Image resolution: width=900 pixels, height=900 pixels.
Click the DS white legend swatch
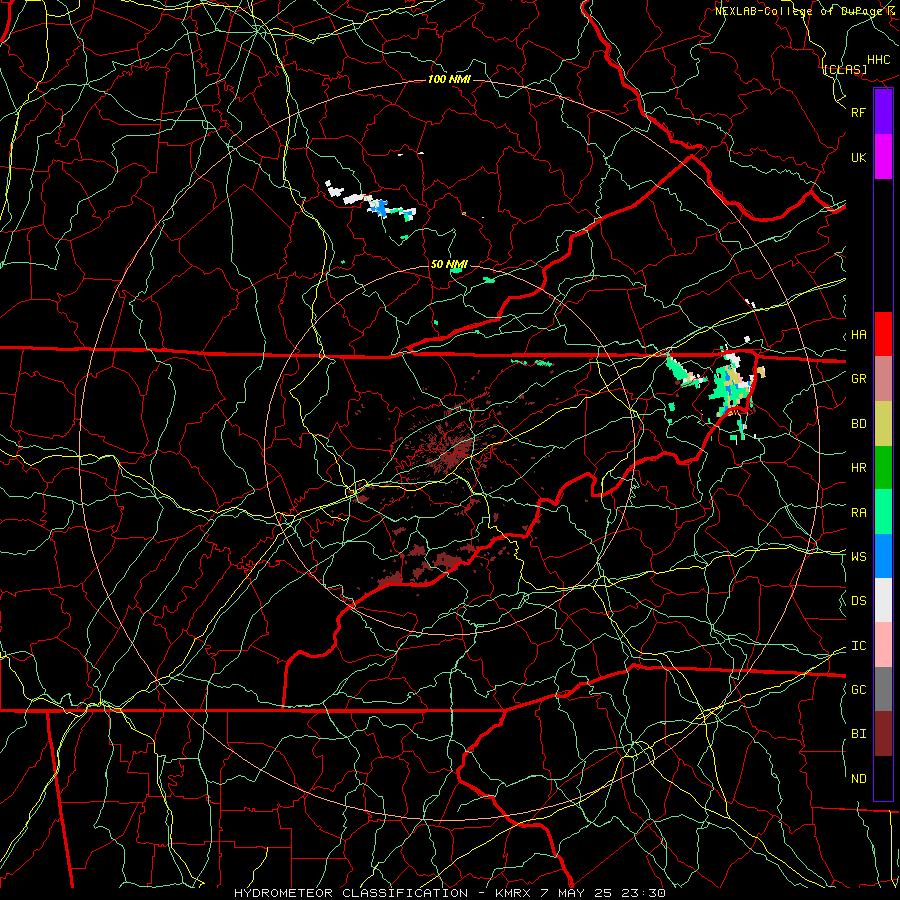(x=883, y=600)
